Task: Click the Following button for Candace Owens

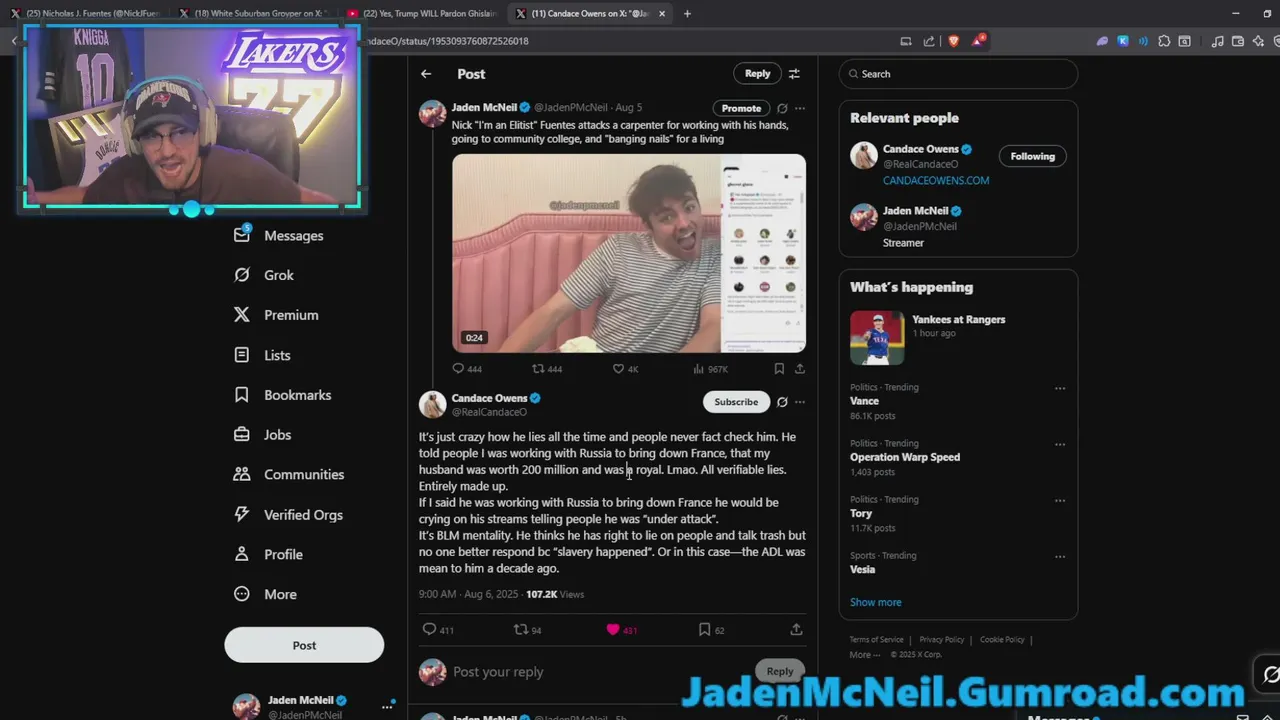Action: pos(1032,156)
